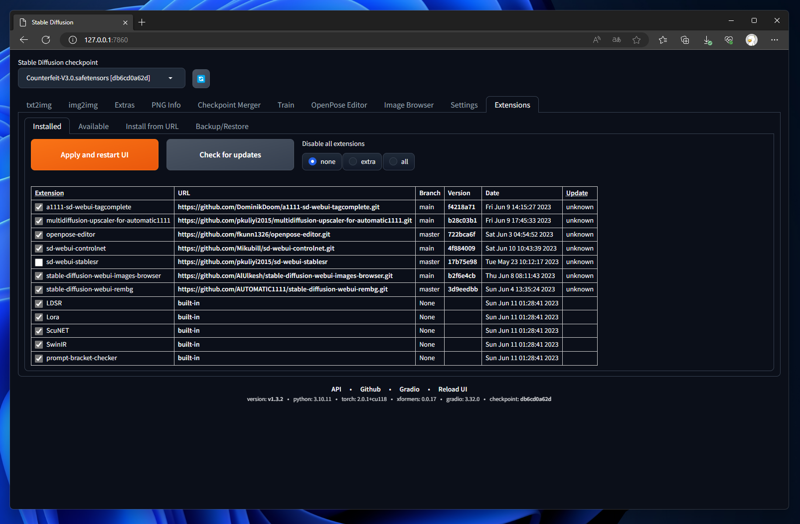The height and width of the screenshot is (524, 800).
Task: Open read aloud icon in address bar
Action: [596, 40]
